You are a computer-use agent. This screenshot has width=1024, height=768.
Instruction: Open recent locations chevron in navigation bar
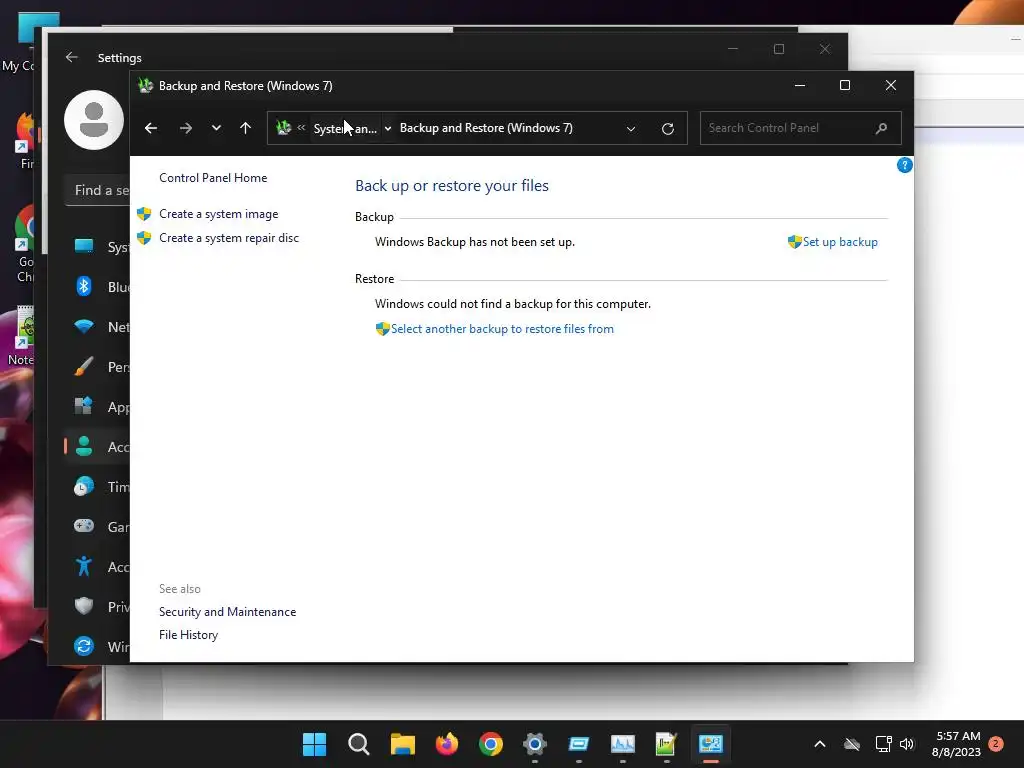(x=216, y=128)
